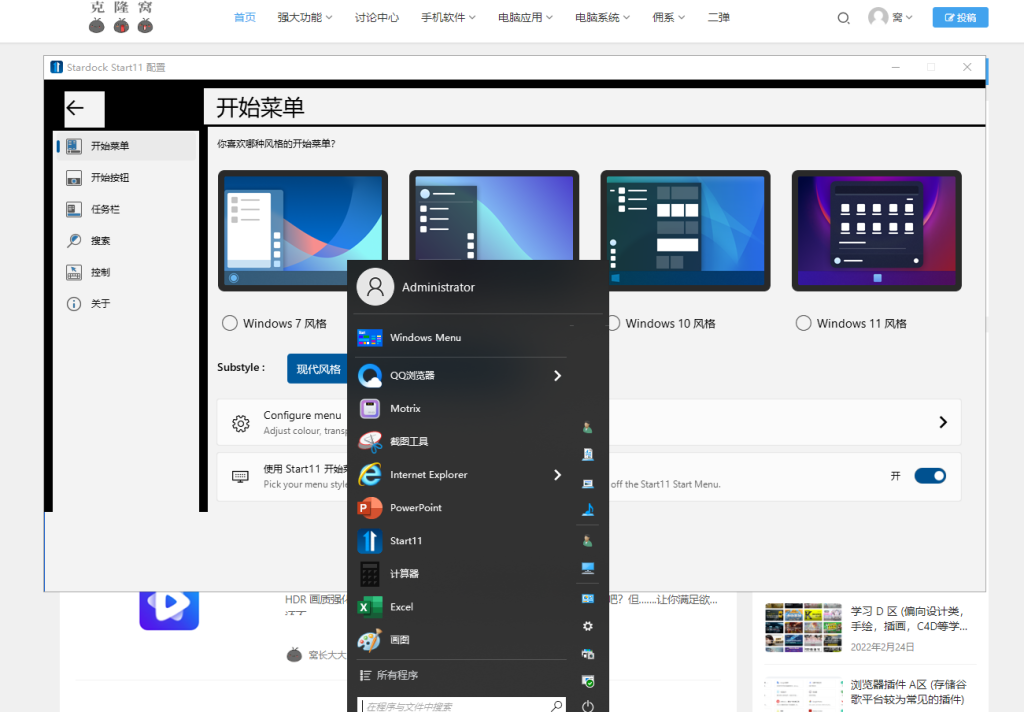Open Default Programs icon with green check

coord(588,681)
